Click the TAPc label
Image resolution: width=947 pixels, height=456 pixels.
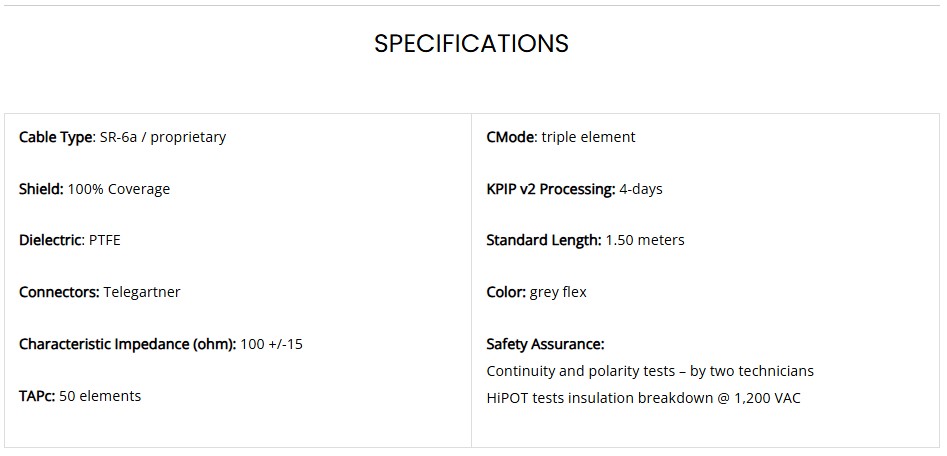pos(37,396)
